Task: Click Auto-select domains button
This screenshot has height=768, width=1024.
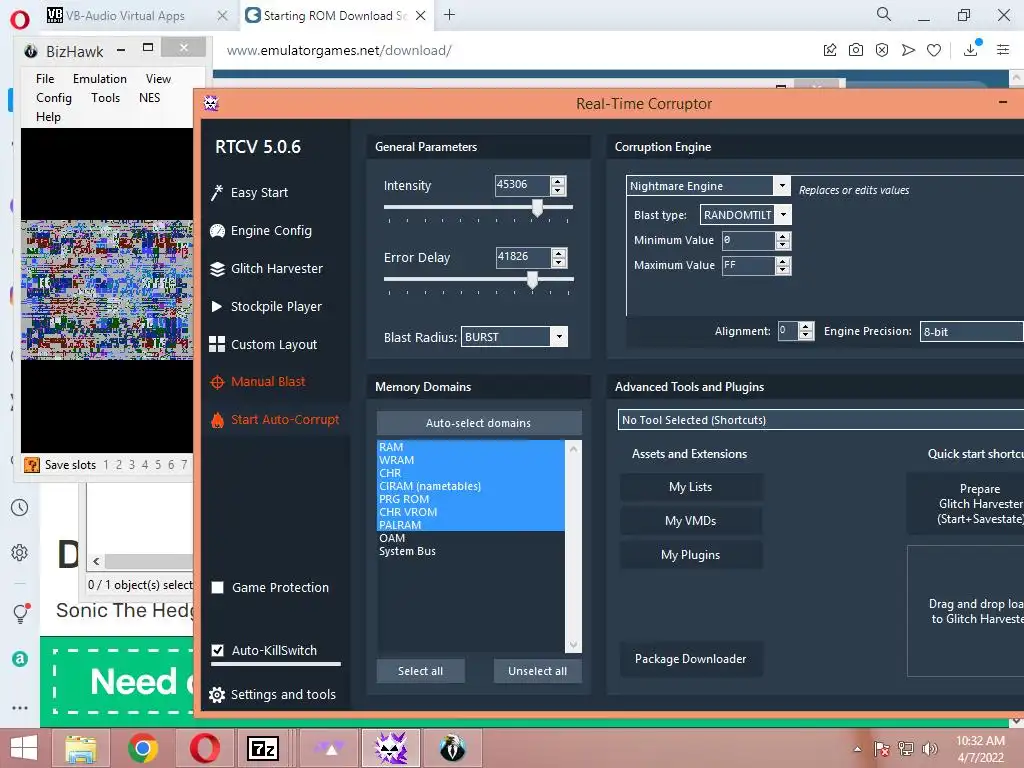Action: 479,423
